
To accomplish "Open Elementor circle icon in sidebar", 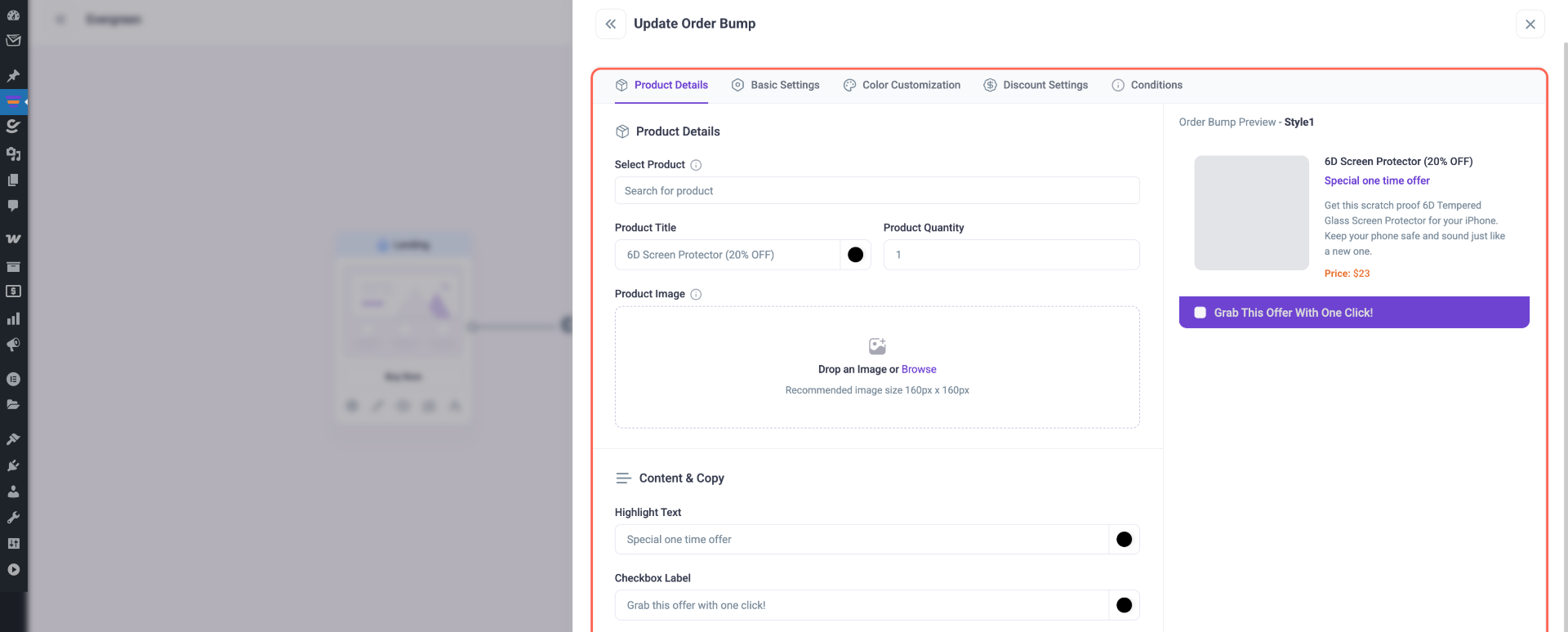I will pyautogui.click(x=13, y=379).
